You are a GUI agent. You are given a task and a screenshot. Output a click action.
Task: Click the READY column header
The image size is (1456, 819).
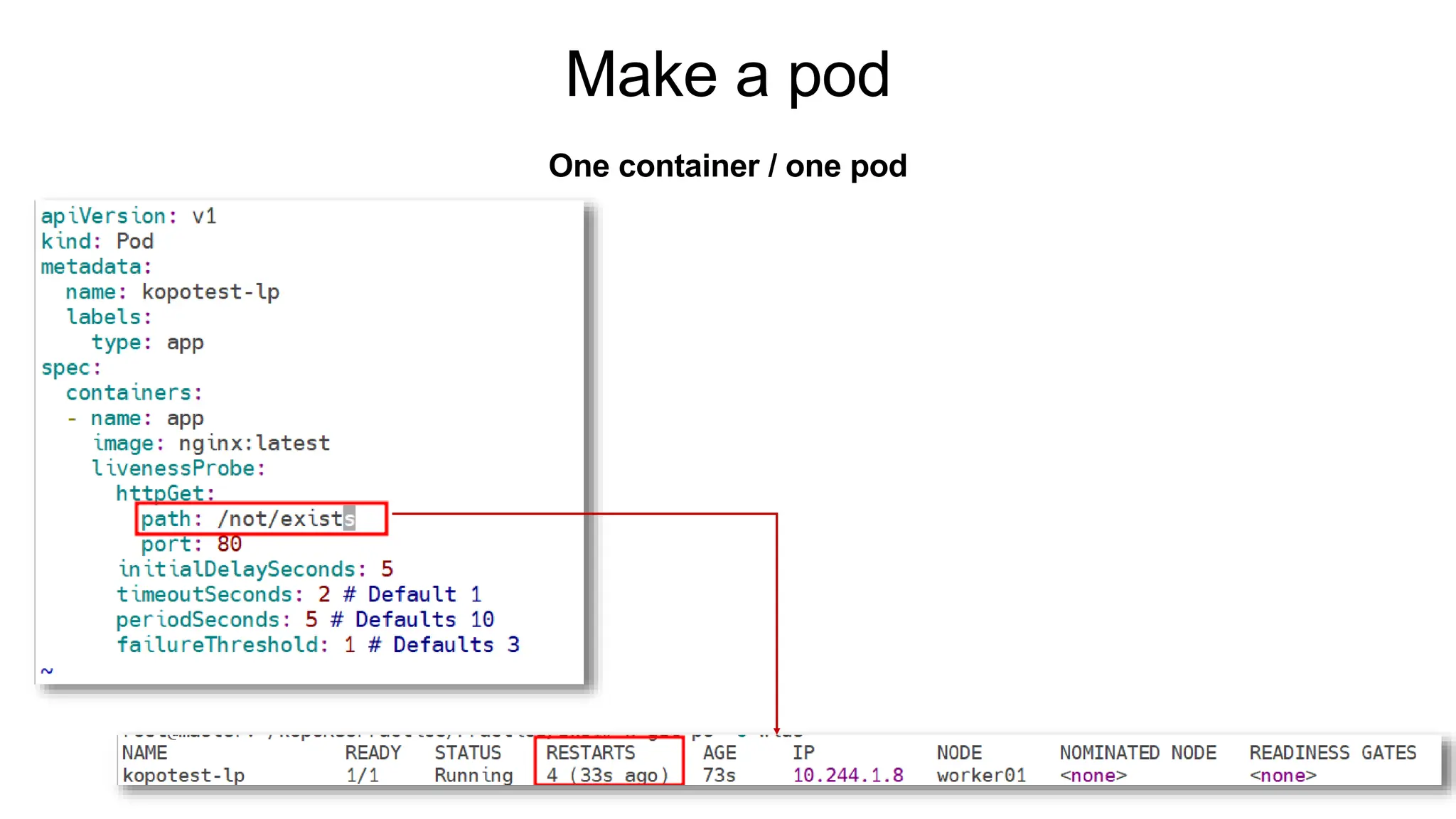[373, 753]
